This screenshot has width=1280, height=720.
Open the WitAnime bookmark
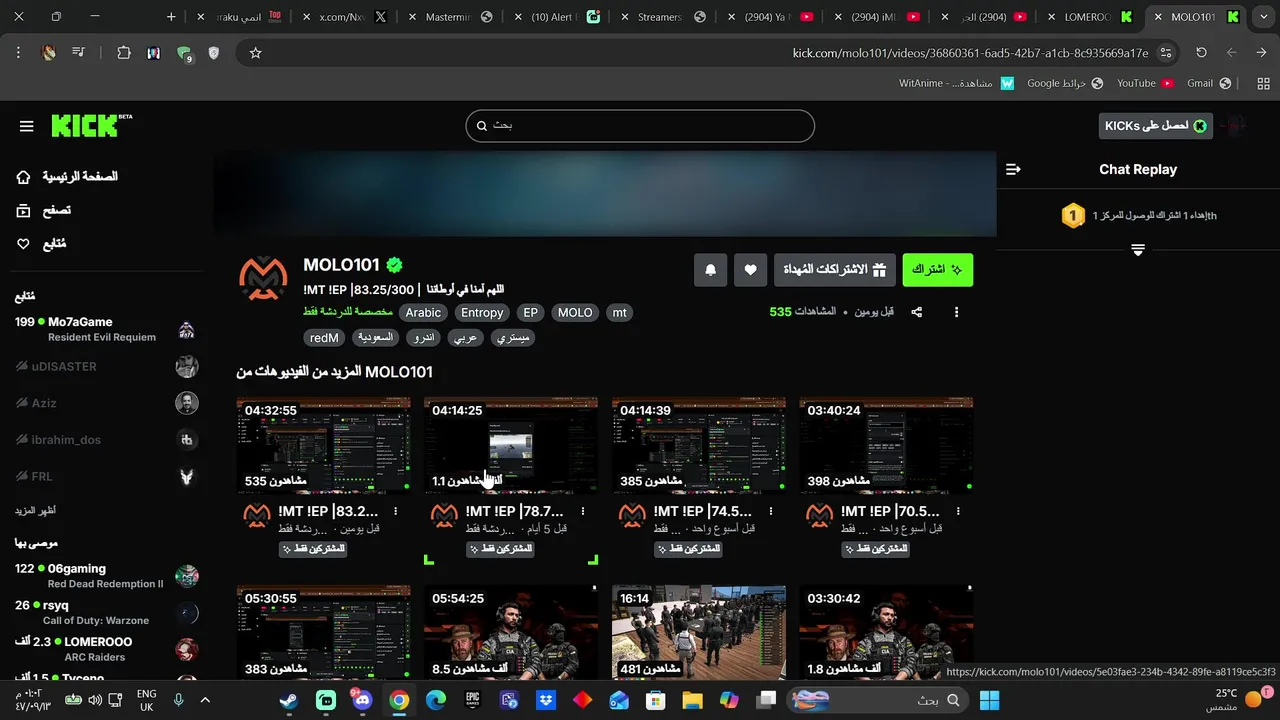956,83
